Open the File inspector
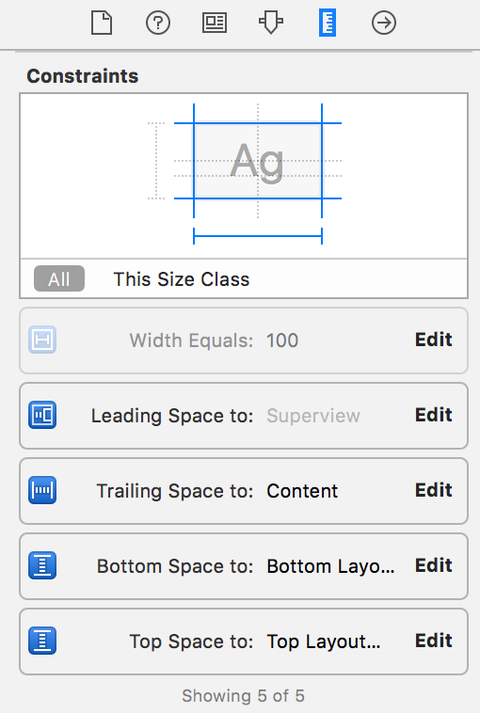 coord(101,23)
